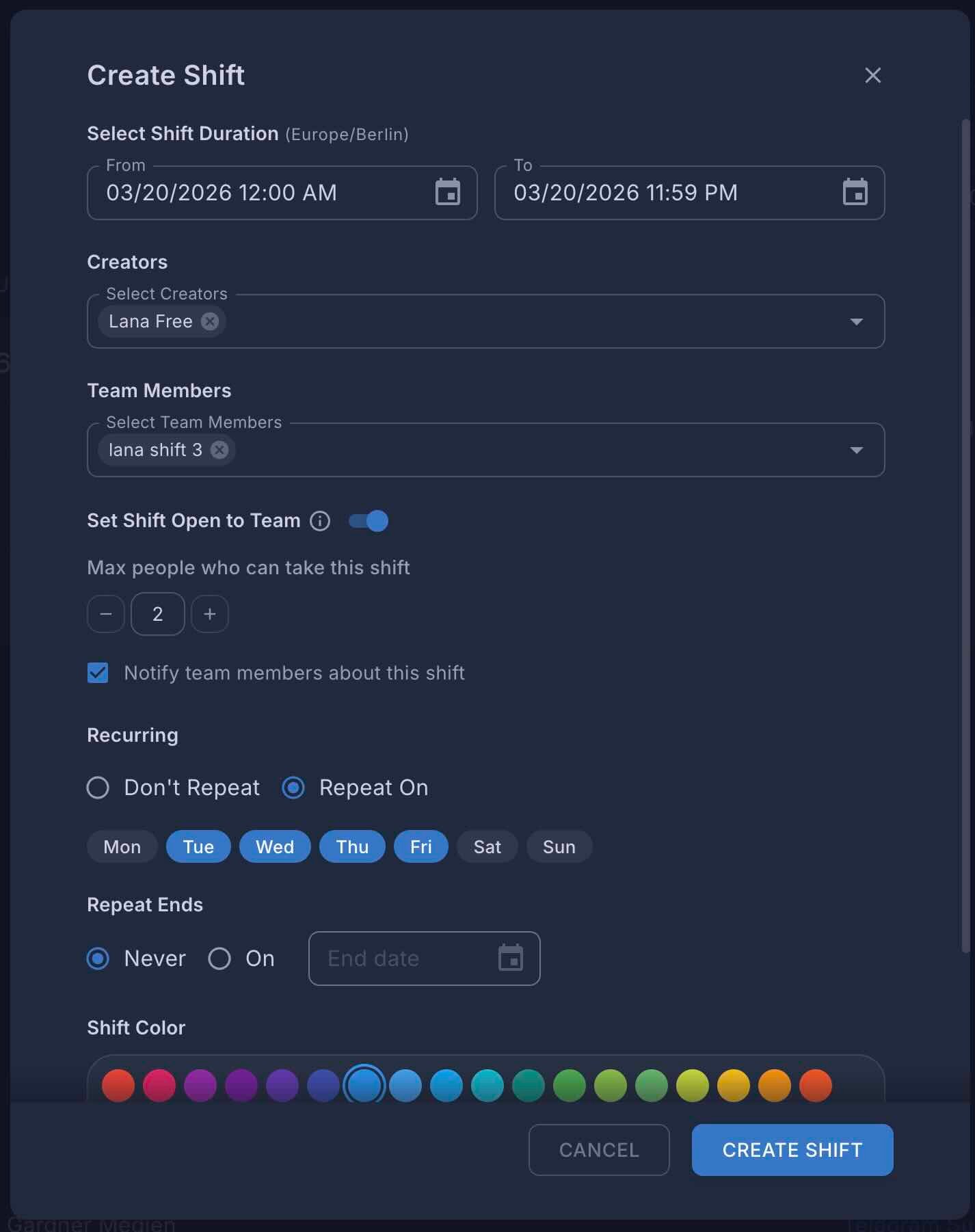
Task: Deselect Fri from repeat days
Action: coord(420,847)
